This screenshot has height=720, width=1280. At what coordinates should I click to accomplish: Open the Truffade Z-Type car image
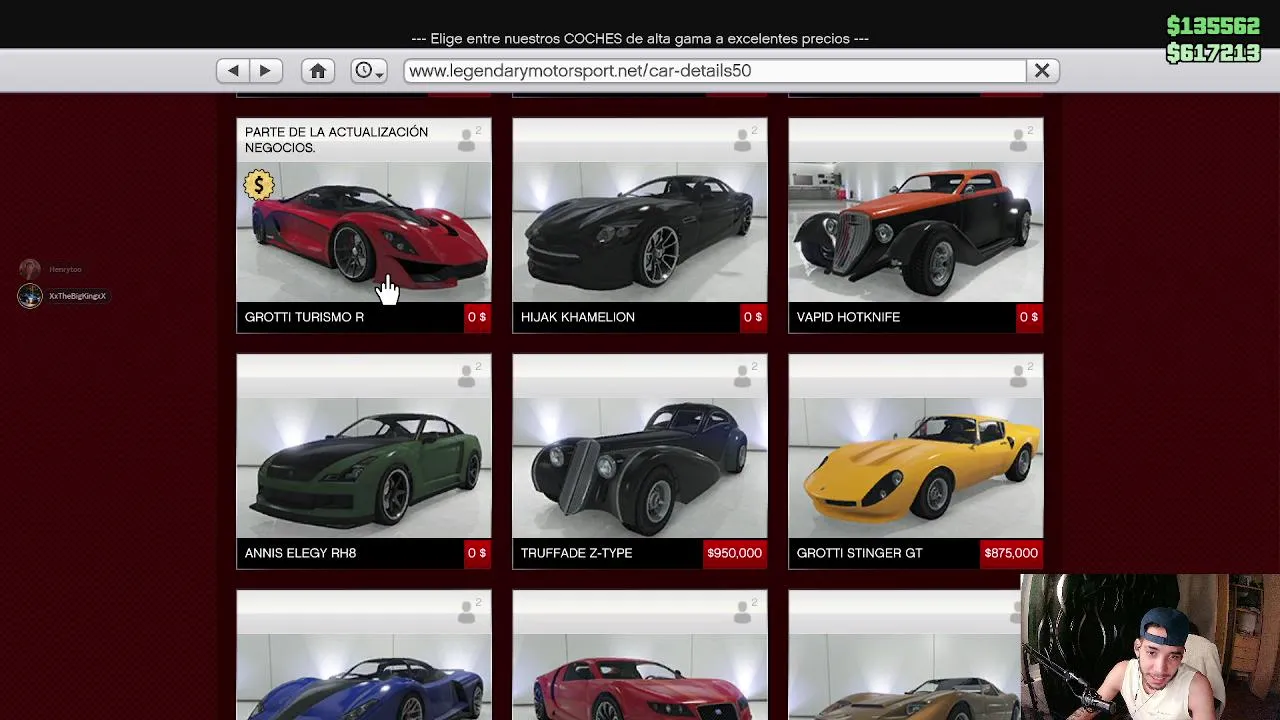[640, 468]
